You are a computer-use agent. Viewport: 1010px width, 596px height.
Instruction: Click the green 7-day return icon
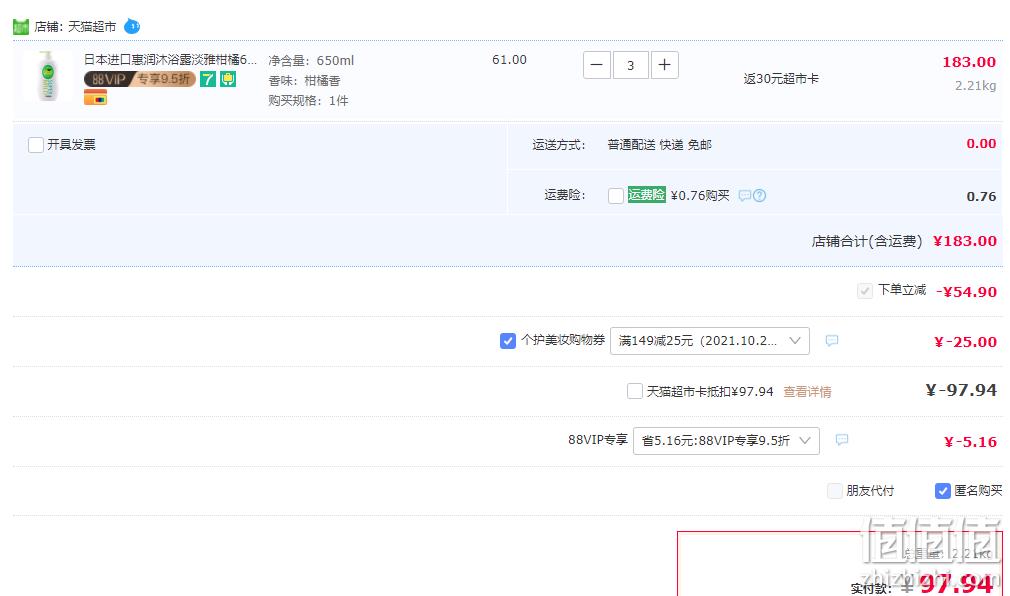(x=207, y=79)
